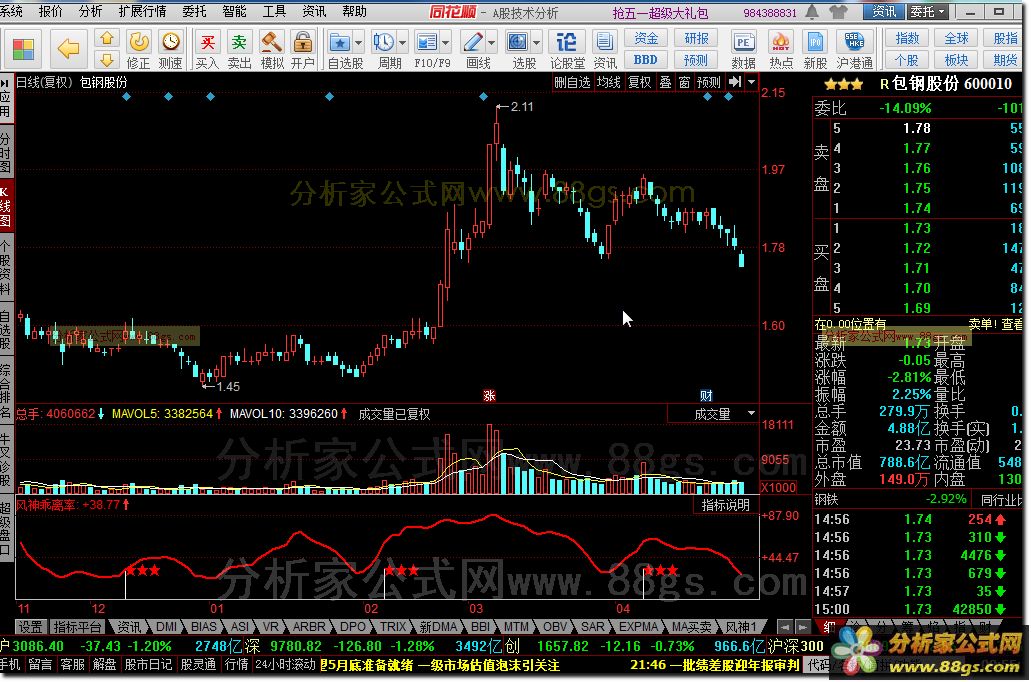Toggle the 叠 overlay option
The width and height of the screenshot is (1031, 682).
point(665,82)
